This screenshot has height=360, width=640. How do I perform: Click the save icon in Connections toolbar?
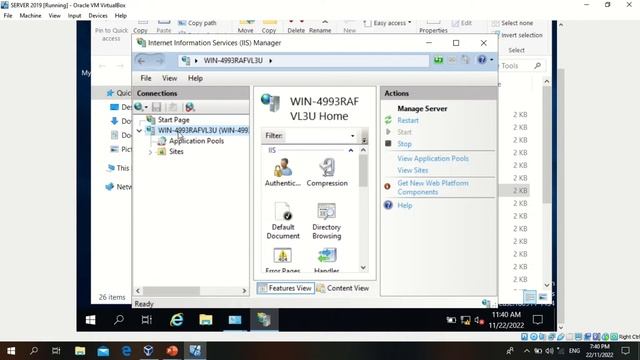point(156,107)
